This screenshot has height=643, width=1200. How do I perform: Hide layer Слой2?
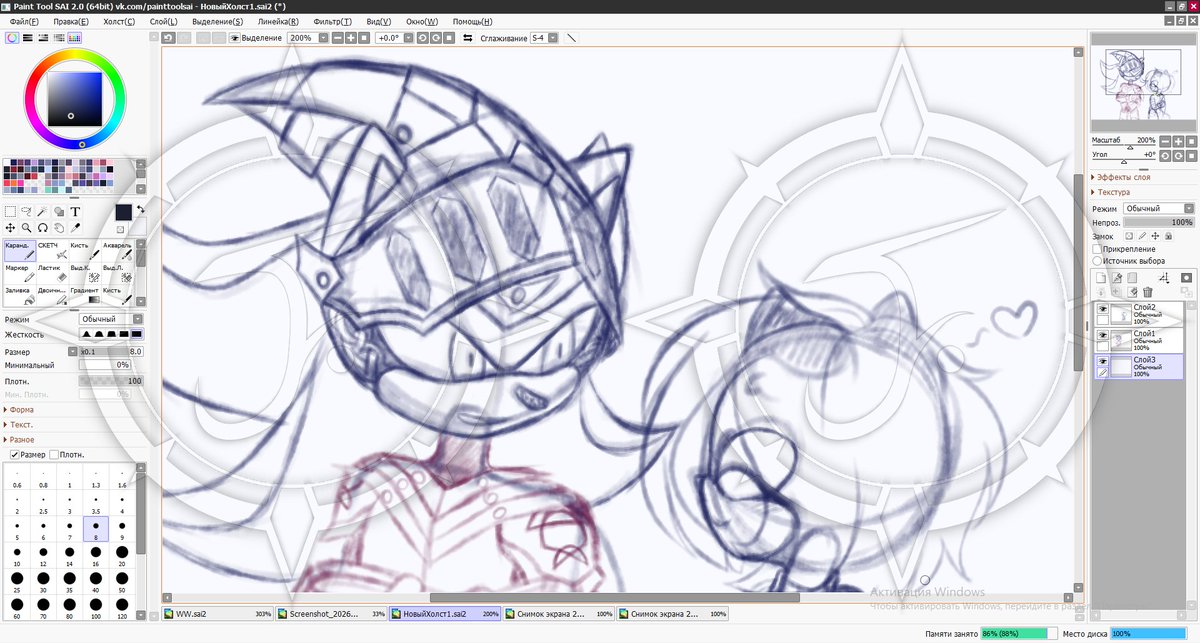click(x=1102, y=310)
